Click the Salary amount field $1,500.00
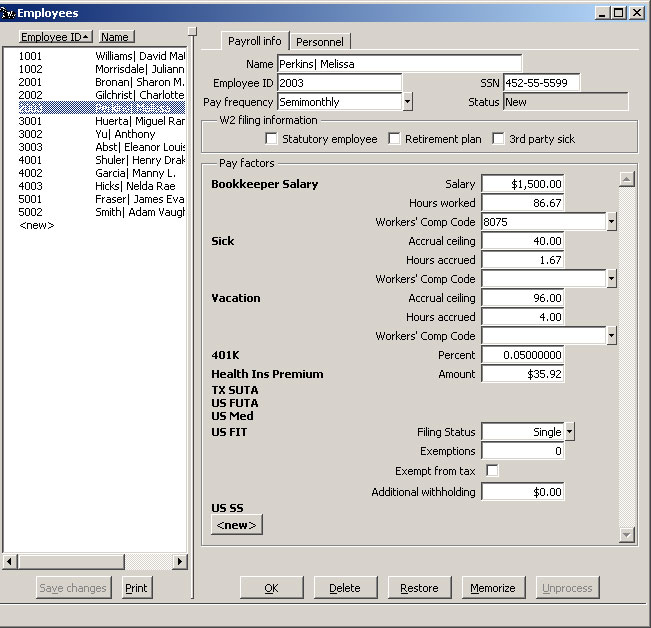The height and width of the screenshot is (628, 651). click(523, 184)
